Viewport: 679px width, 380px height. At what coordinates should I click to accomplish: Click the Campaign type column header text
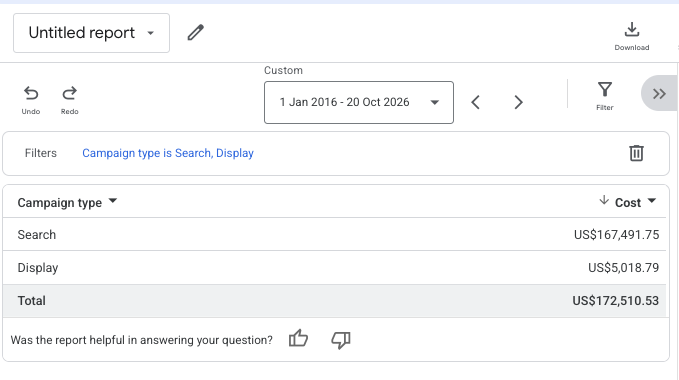[60, 203]
